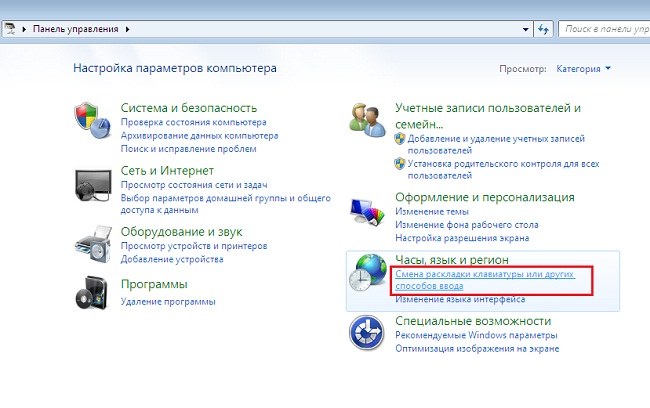Image resolution: width=650 pixels, height=408 pixels.
Task: Click shield beside Установка родительского контроля
Action: (400, 163)
